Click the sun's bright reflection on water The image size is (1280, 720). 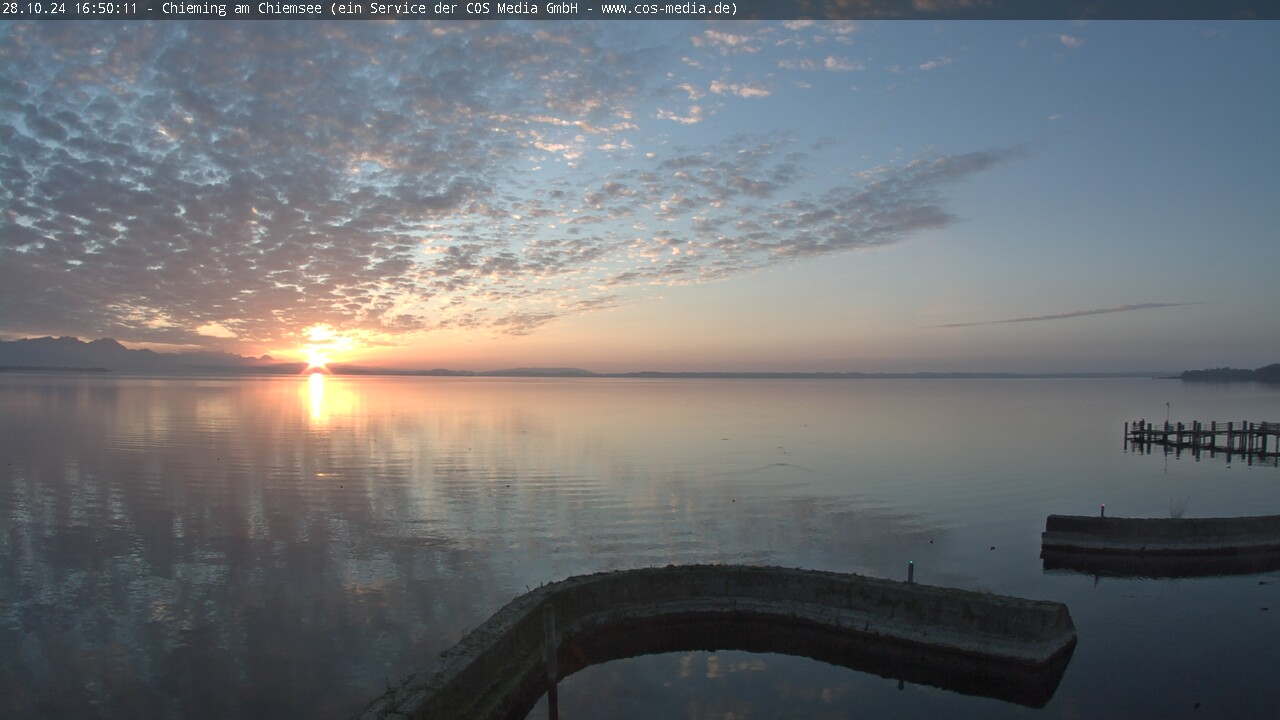coord(317,398)
